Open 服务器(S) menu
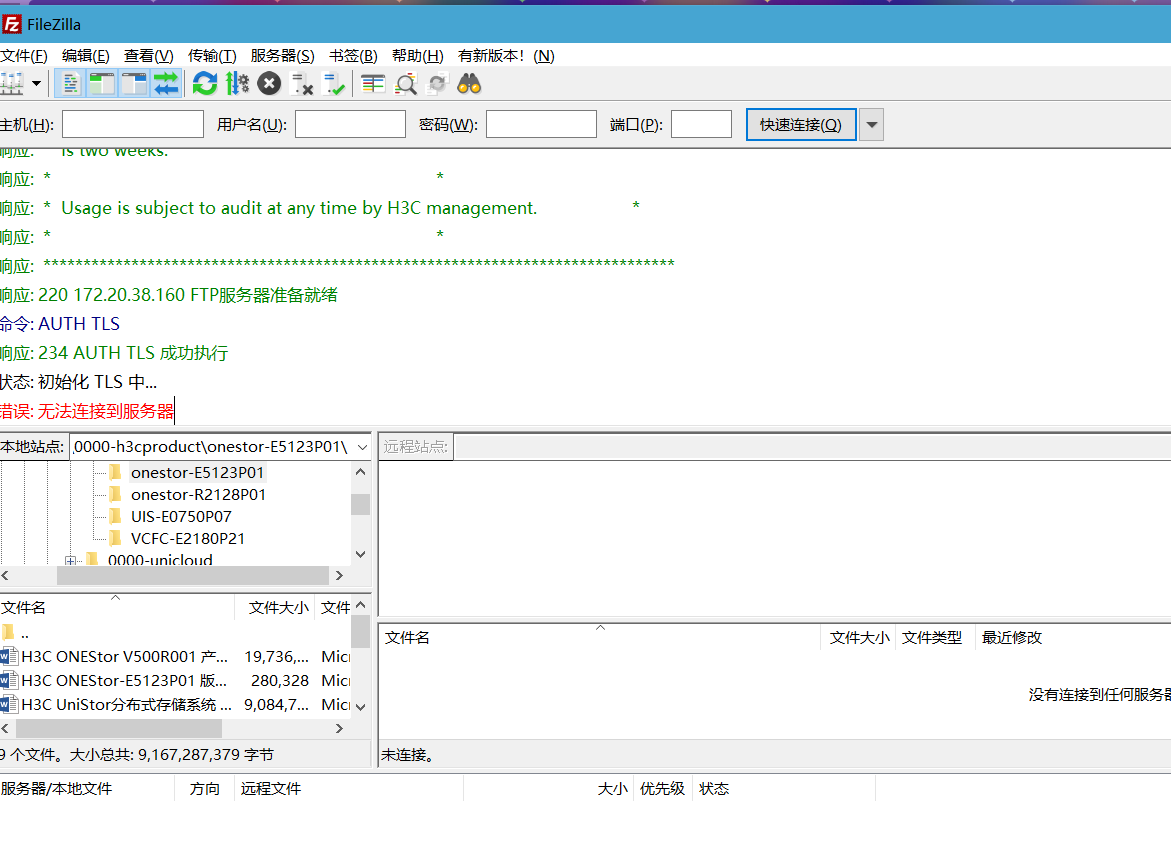Viewport: 1171px width, 851px height. (x=282, y=56)
